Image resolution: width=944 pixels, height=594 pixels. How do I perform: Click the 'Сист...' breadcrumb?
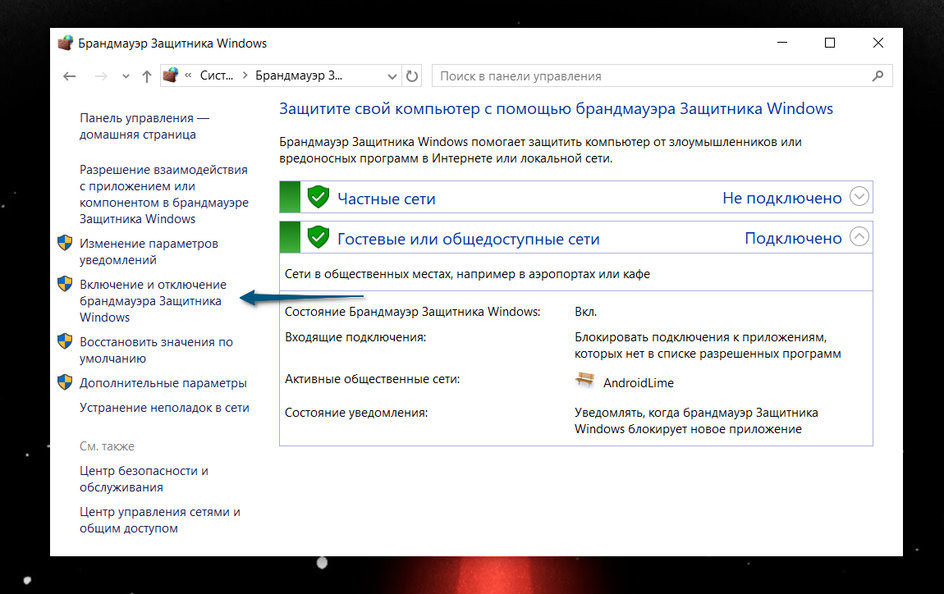[216, 76]
